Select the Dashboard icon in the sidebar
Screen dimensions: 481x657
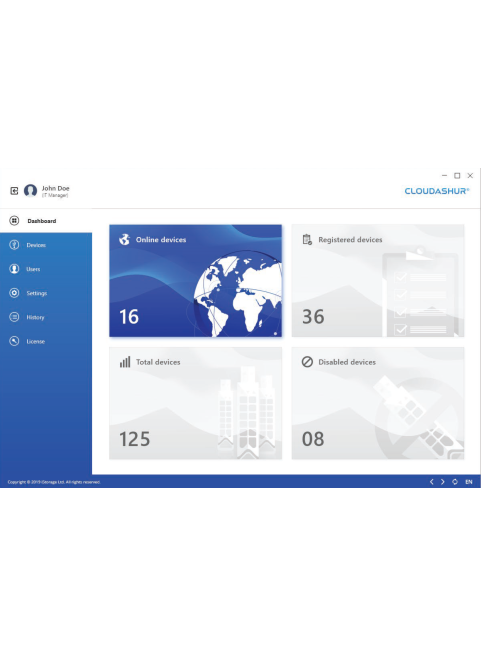pos(14,221)
